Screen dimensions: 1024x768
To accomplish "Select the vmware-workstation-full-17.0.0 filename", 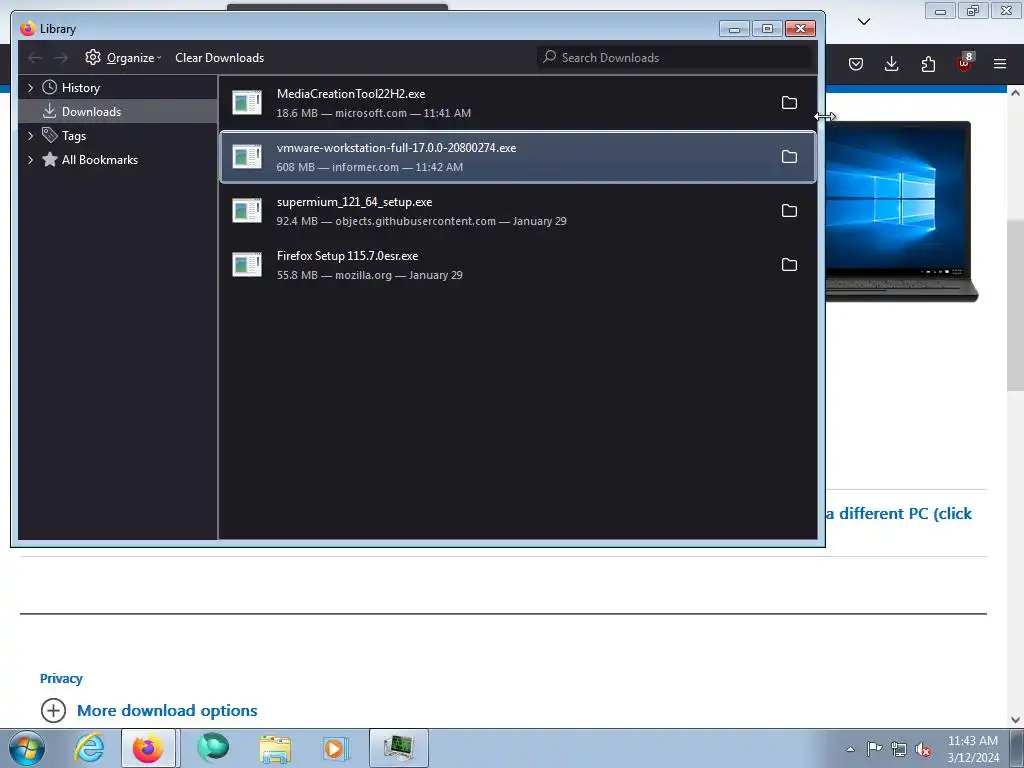I will 396,148.
